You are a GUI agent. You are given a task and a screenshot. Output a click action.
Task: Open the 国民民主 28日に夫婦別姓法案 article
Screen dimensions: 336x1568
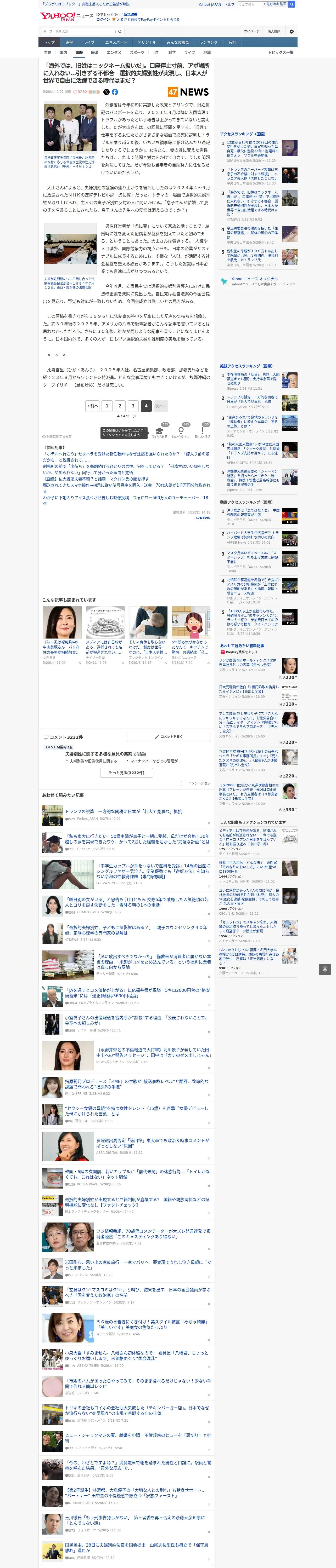(x=137, y=1547)
